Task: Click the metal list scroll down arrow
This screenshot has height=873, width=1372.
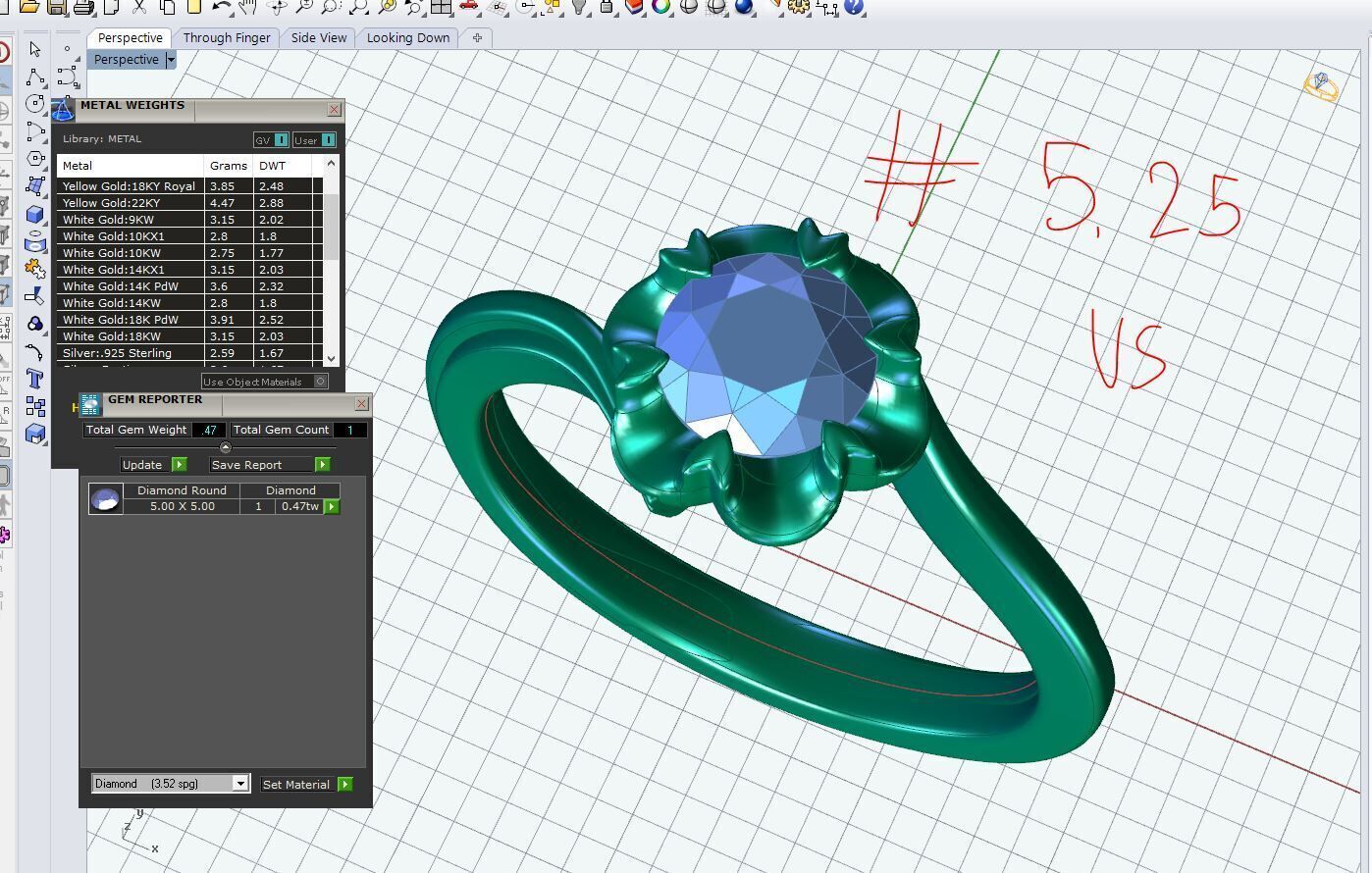Action: (331, 359)
